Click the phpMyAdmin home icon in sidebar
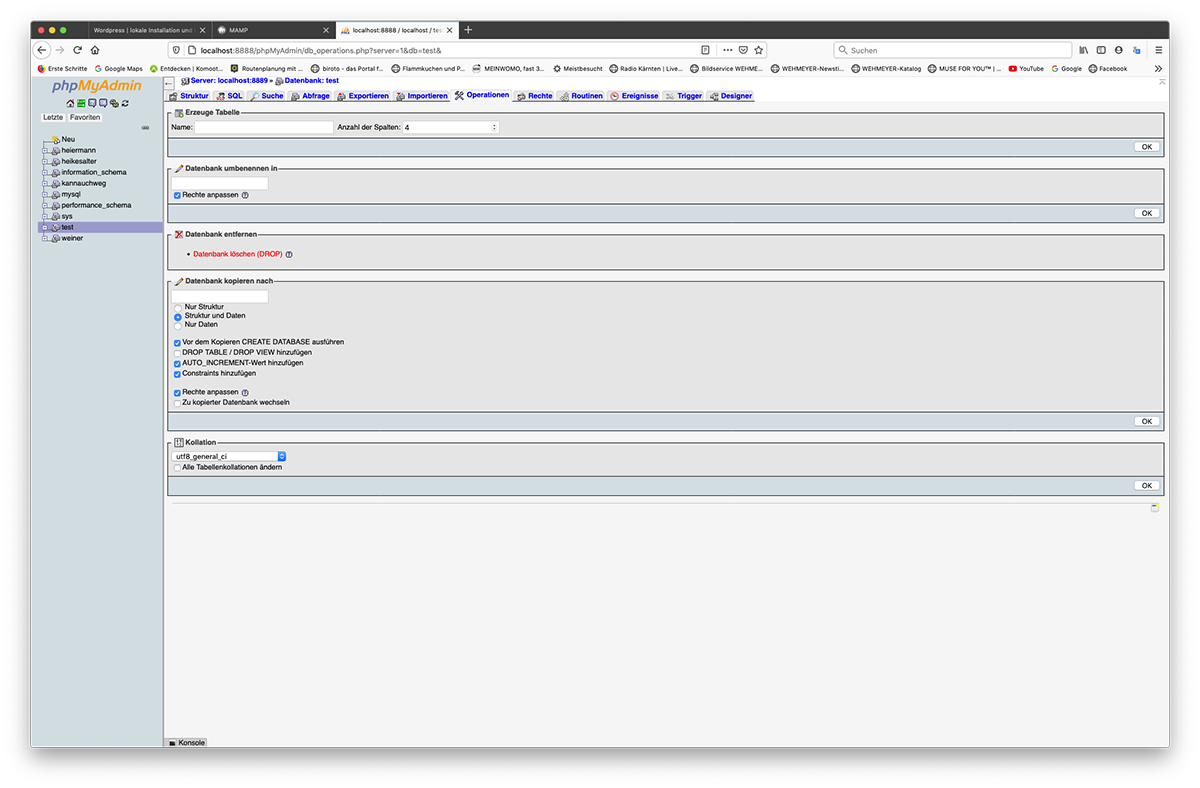The width and height of the screenshot is (1200, 788). pyautogui.click(x=70, y=103)
